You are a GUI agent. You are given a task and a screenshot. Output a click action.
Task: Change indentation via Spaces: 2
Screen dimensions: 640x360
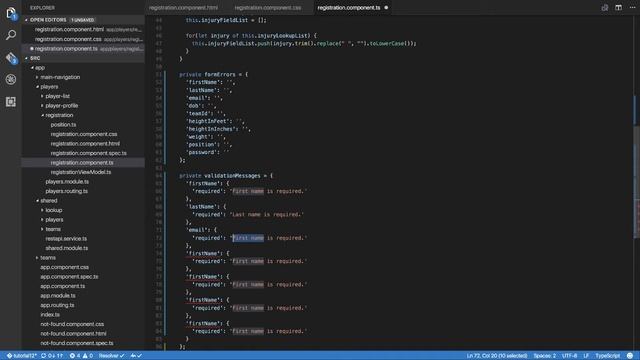pos(544,356)
